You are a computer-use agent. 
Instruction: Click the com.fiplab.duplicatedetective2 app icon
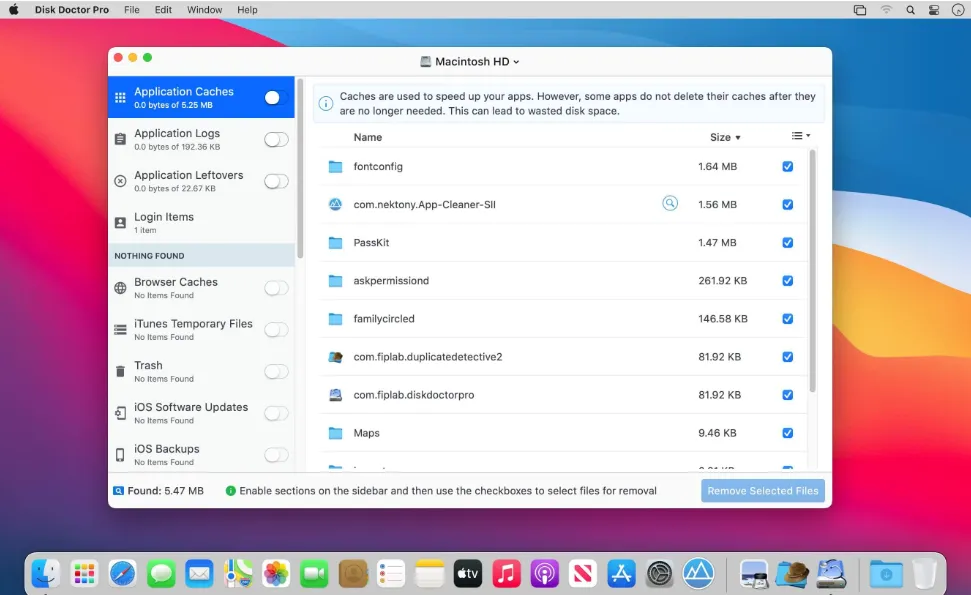pos(335,357)
